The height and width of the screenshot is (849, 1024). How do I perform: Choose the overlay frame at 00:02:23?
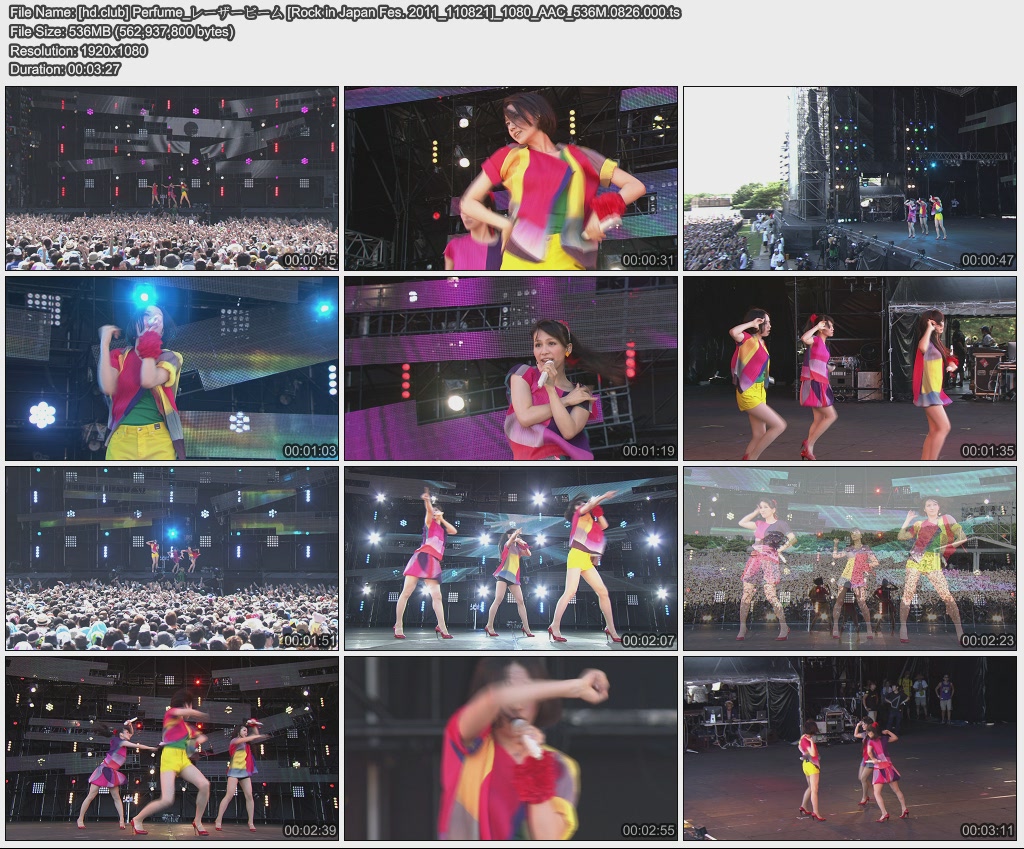coord(850,558)
